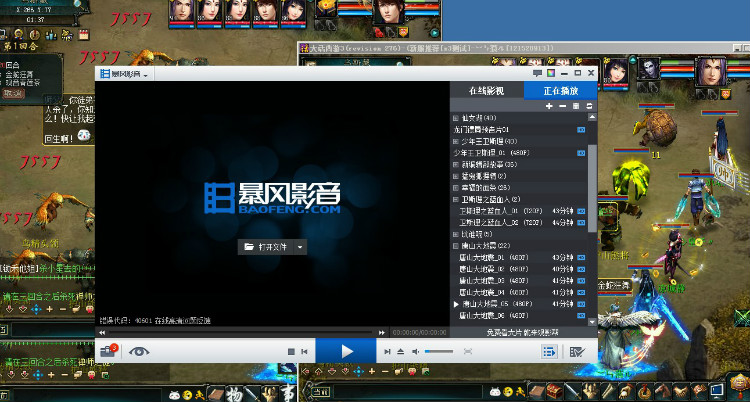Toggle playlist panel visibility button
Viewport: 750px width, 402px height.
pos(549,352)
